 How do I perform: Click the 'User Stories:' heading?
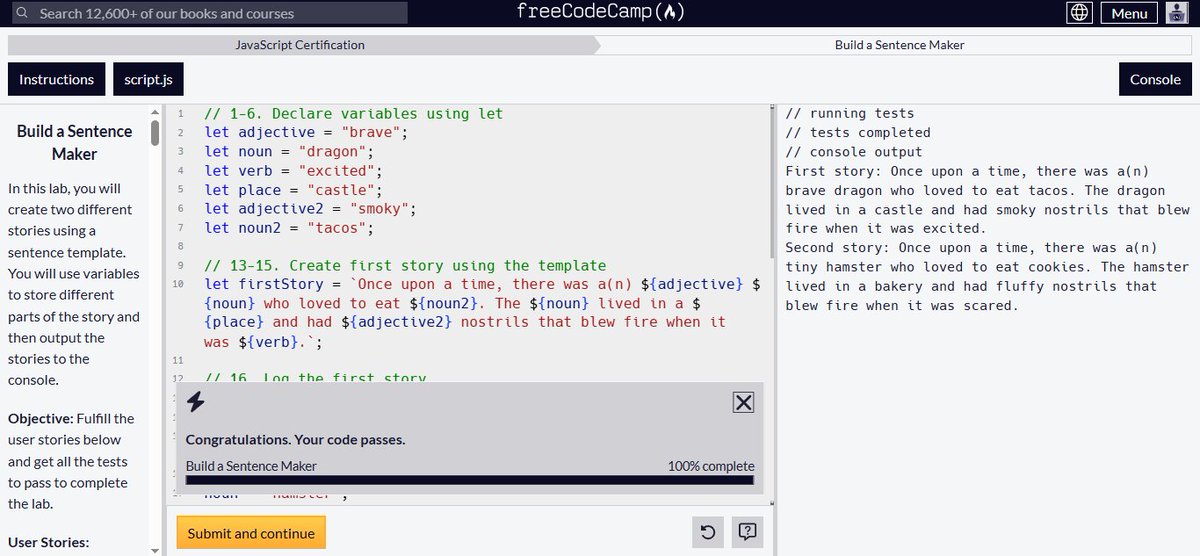(49, 542)
